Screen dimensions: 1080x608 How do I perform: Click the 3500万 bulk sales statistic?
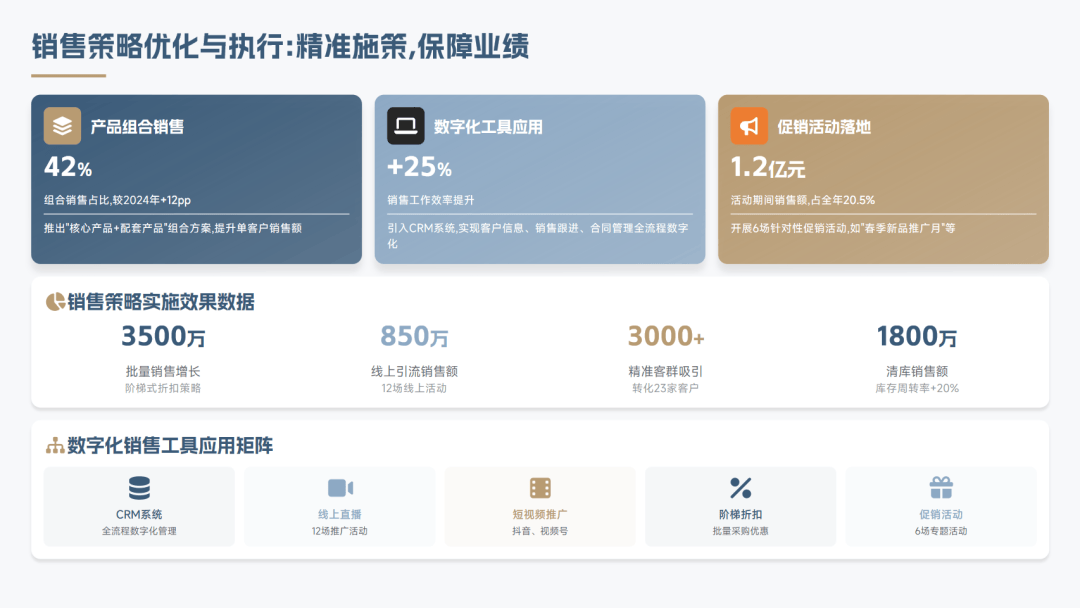[163, 337]
